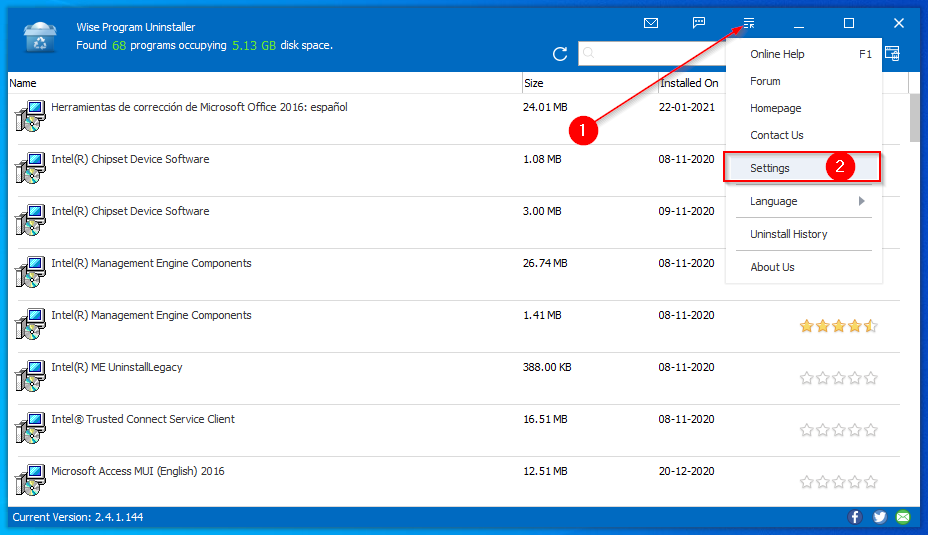Click the magnifier icon in search box
This screenshot has height=535, width=928.
click(588, 53)
